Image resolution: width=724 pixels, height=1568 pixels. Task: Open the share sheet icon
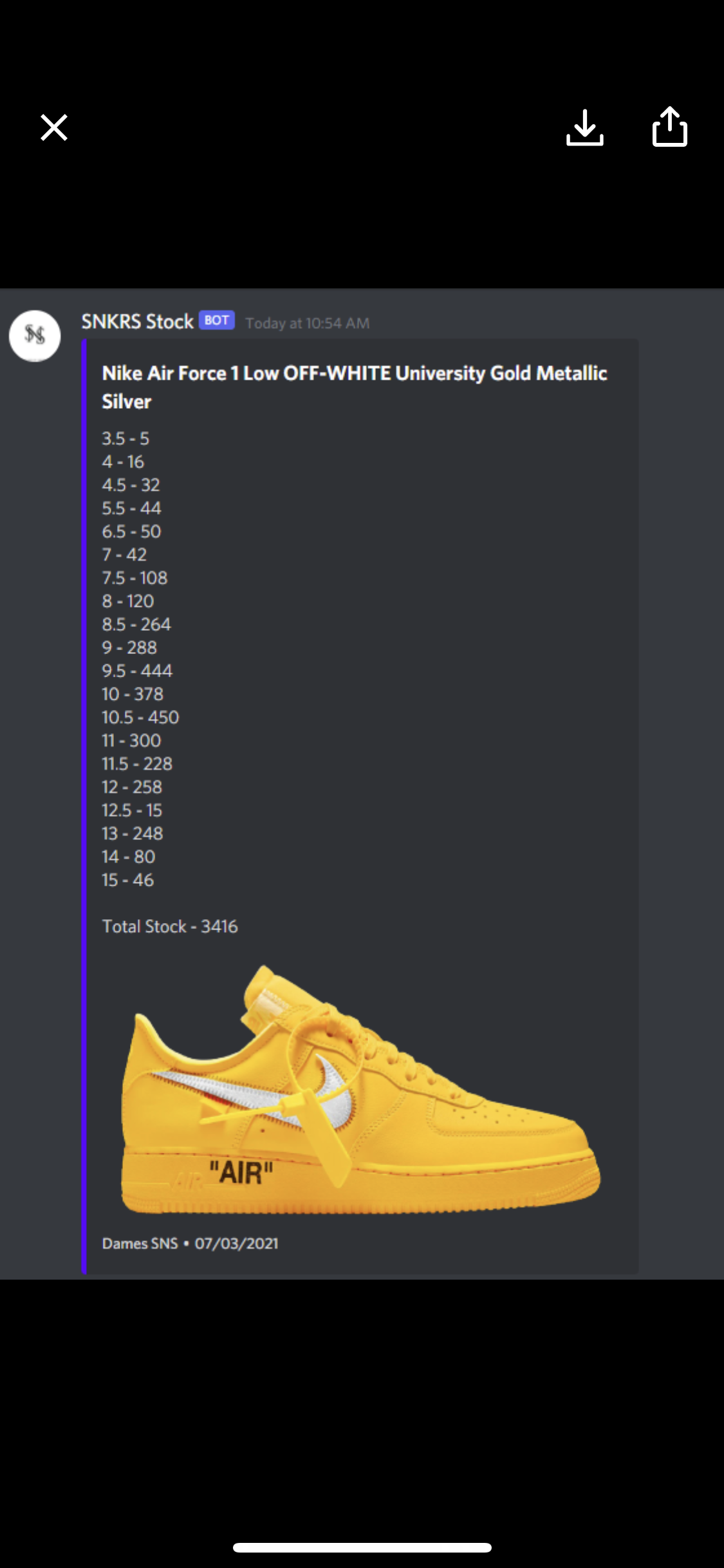tap(670, 126)
